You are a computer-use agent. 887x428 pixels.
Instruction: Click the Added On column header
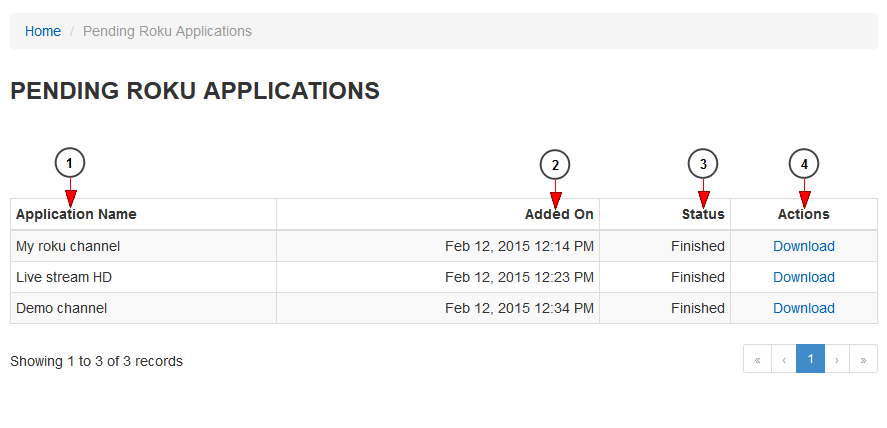(x=559, y=214)
